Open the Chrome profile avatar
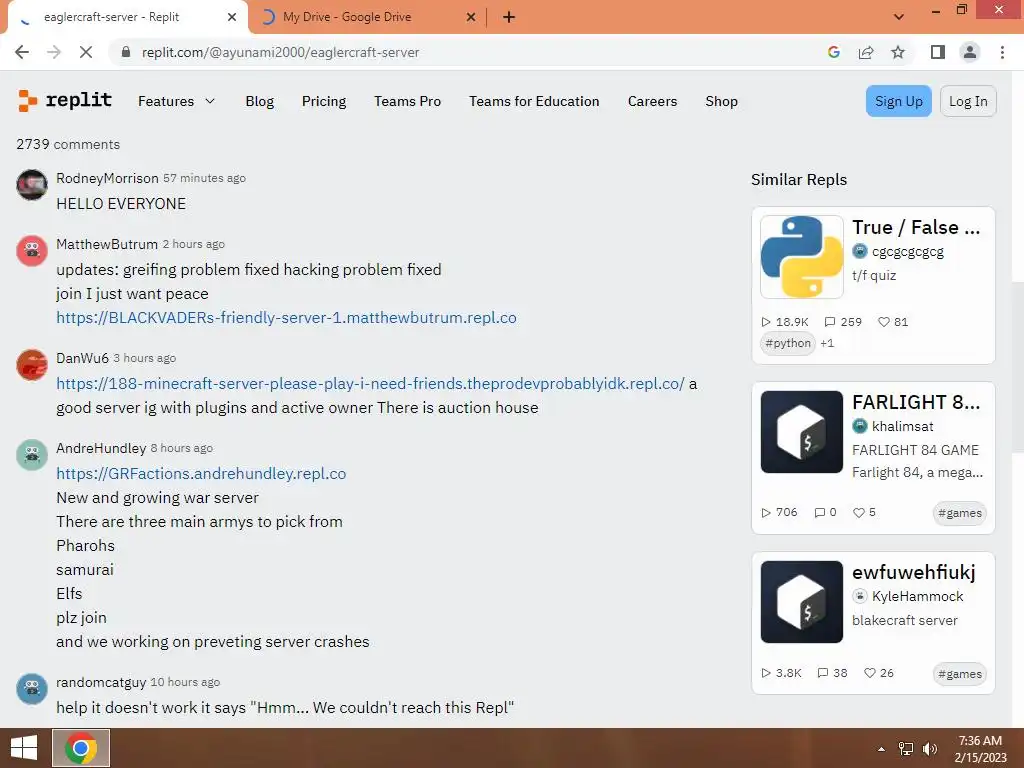Screen dimensions: 1024x768 970,52
